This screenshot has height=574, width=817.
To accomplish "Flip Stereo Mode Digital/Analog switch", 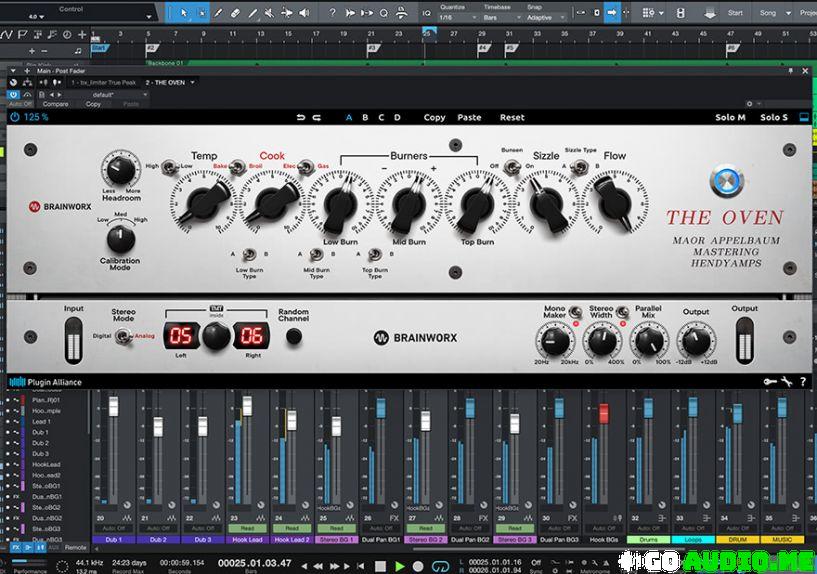I will click(x=123, y=336).
